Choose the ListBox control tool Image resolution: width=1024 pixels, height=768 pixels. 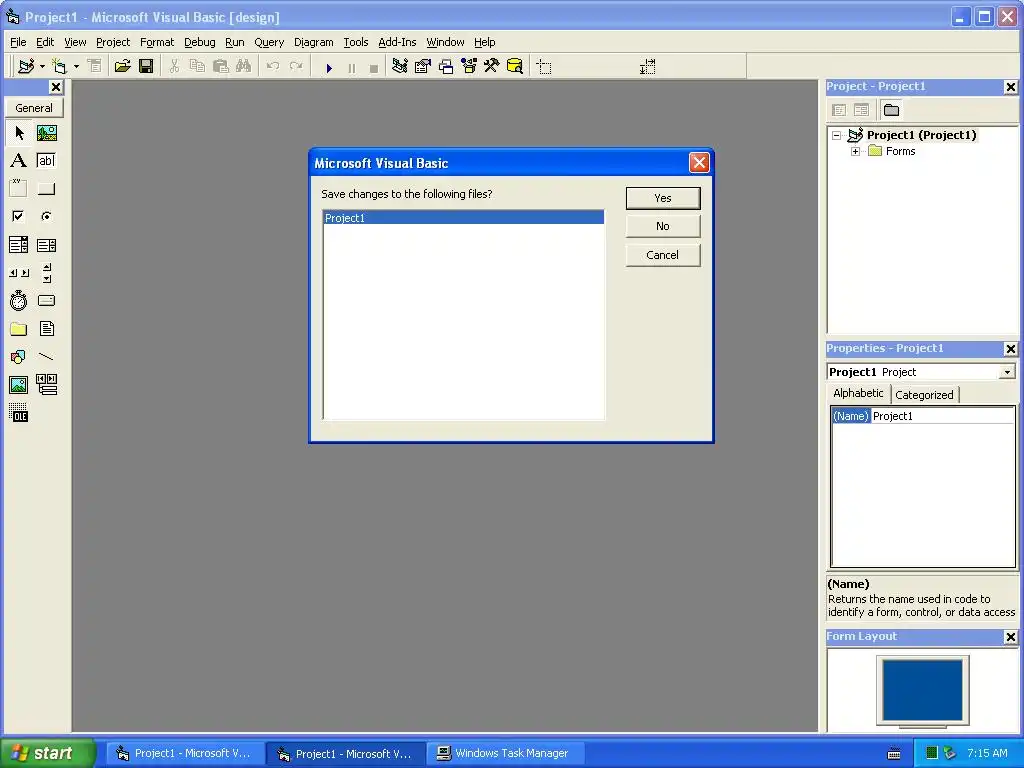[46, 245]
